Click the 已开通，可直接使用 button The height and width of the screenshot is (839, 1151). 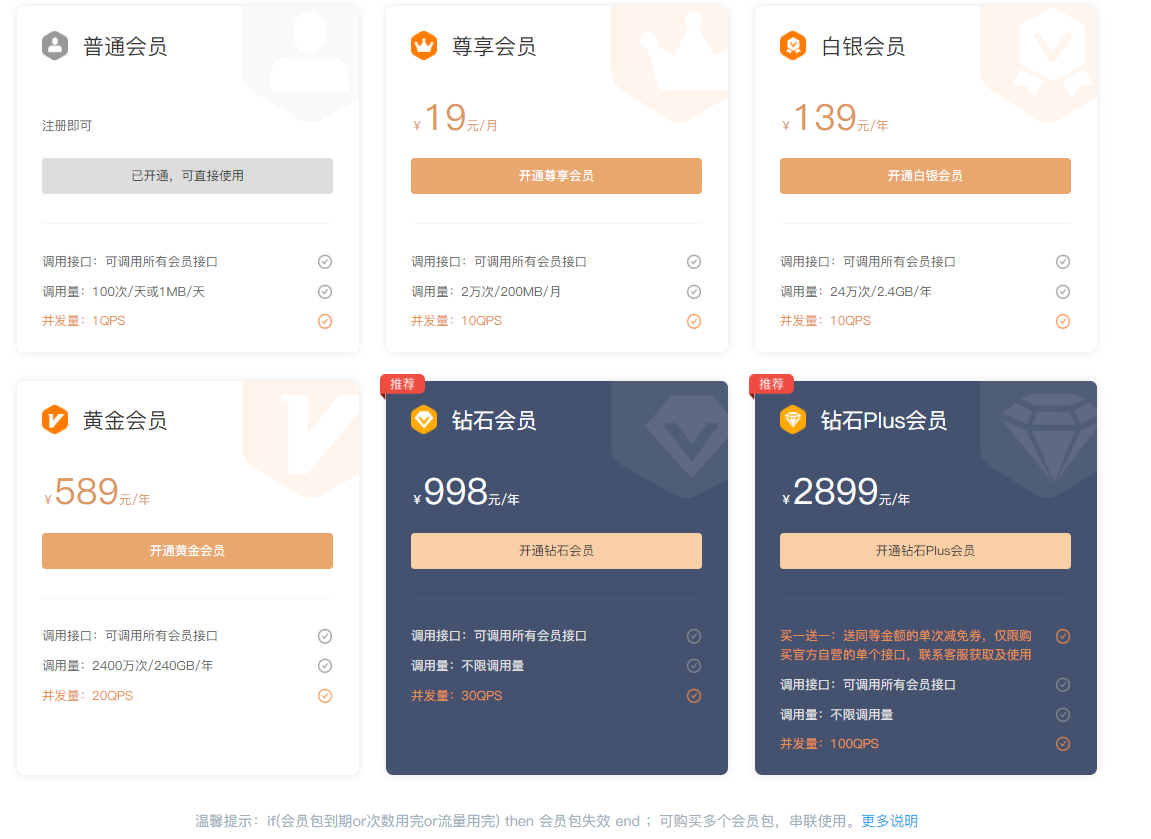187,176
